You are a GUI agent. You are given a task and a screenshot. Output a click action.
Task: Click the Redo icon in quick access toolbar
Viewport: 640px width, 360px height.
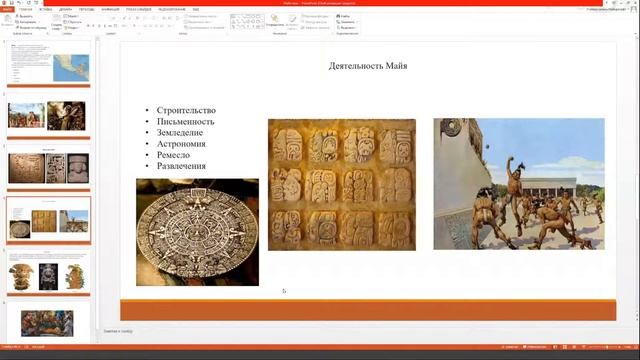tap(29, 2)
